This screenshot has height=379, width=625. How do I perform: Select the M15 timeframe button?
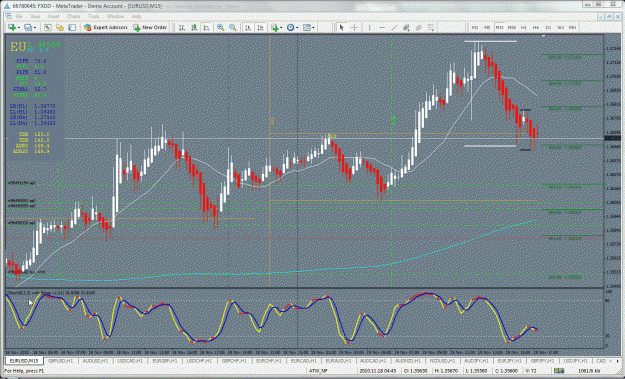pos(499,27)
